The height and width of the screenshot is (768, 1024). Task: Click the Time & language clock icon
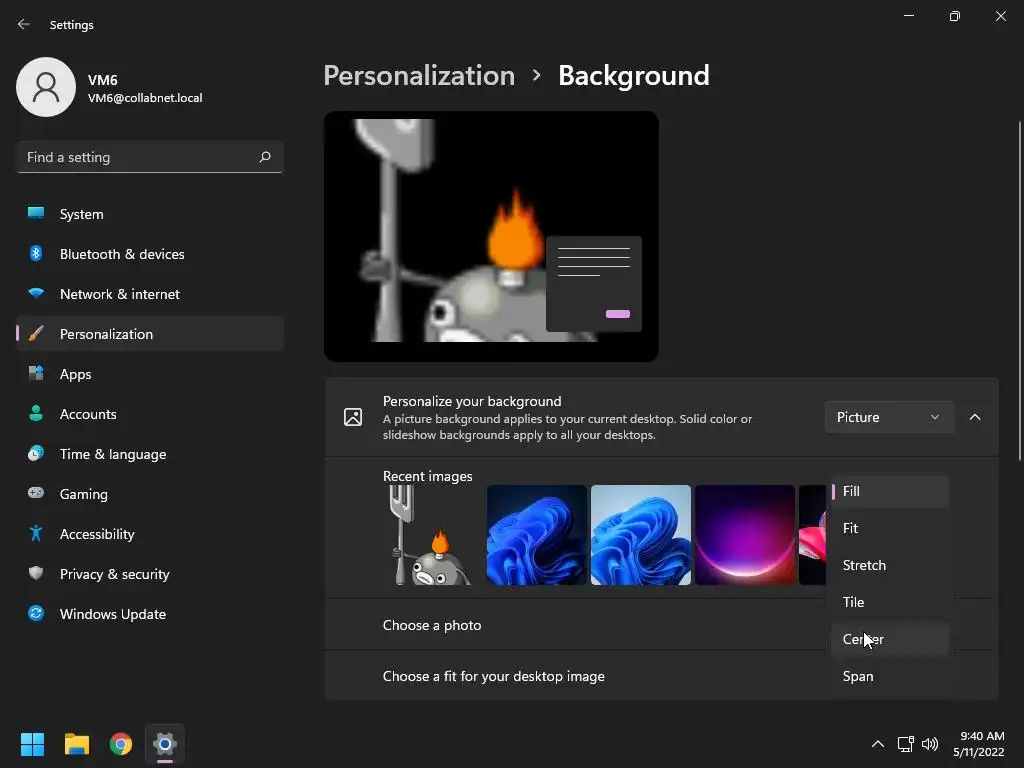36,453
